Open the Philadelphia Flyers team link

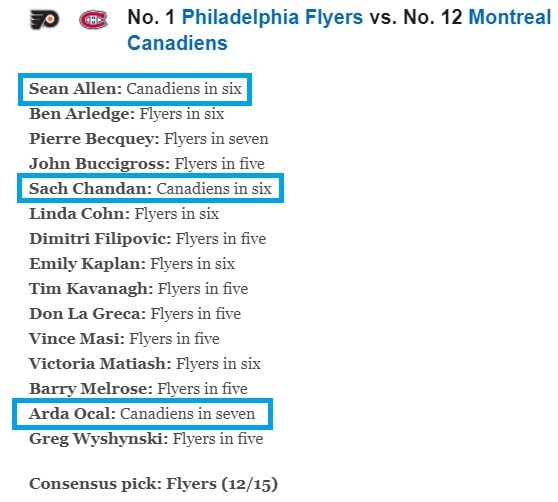tap(272, 17)
